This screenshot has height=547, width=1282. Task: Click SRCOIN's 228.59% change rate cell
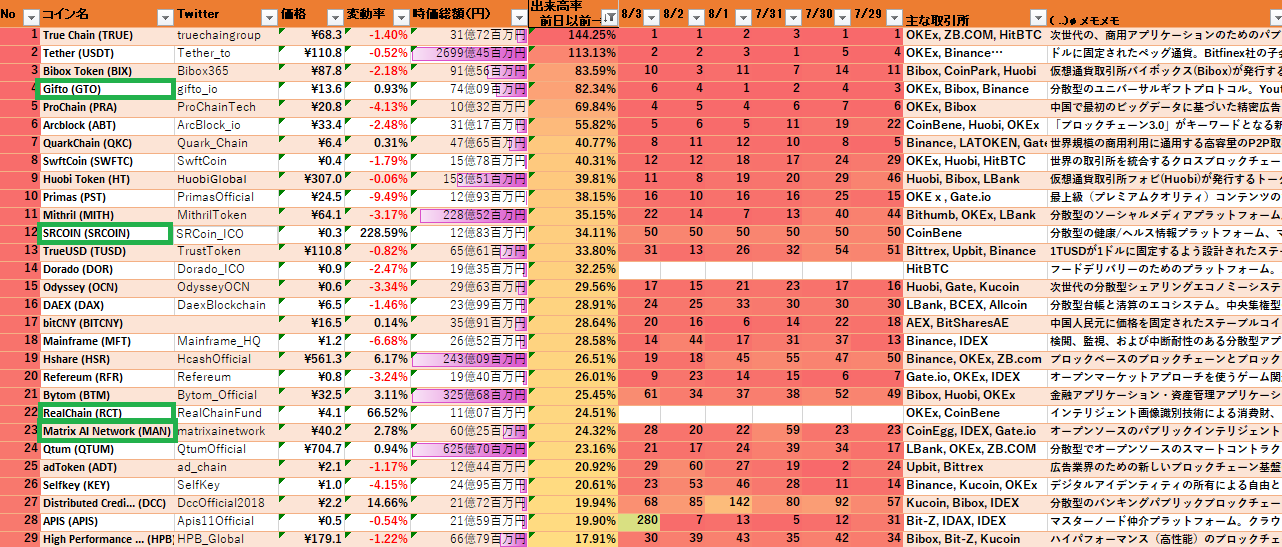coord(377,233)
